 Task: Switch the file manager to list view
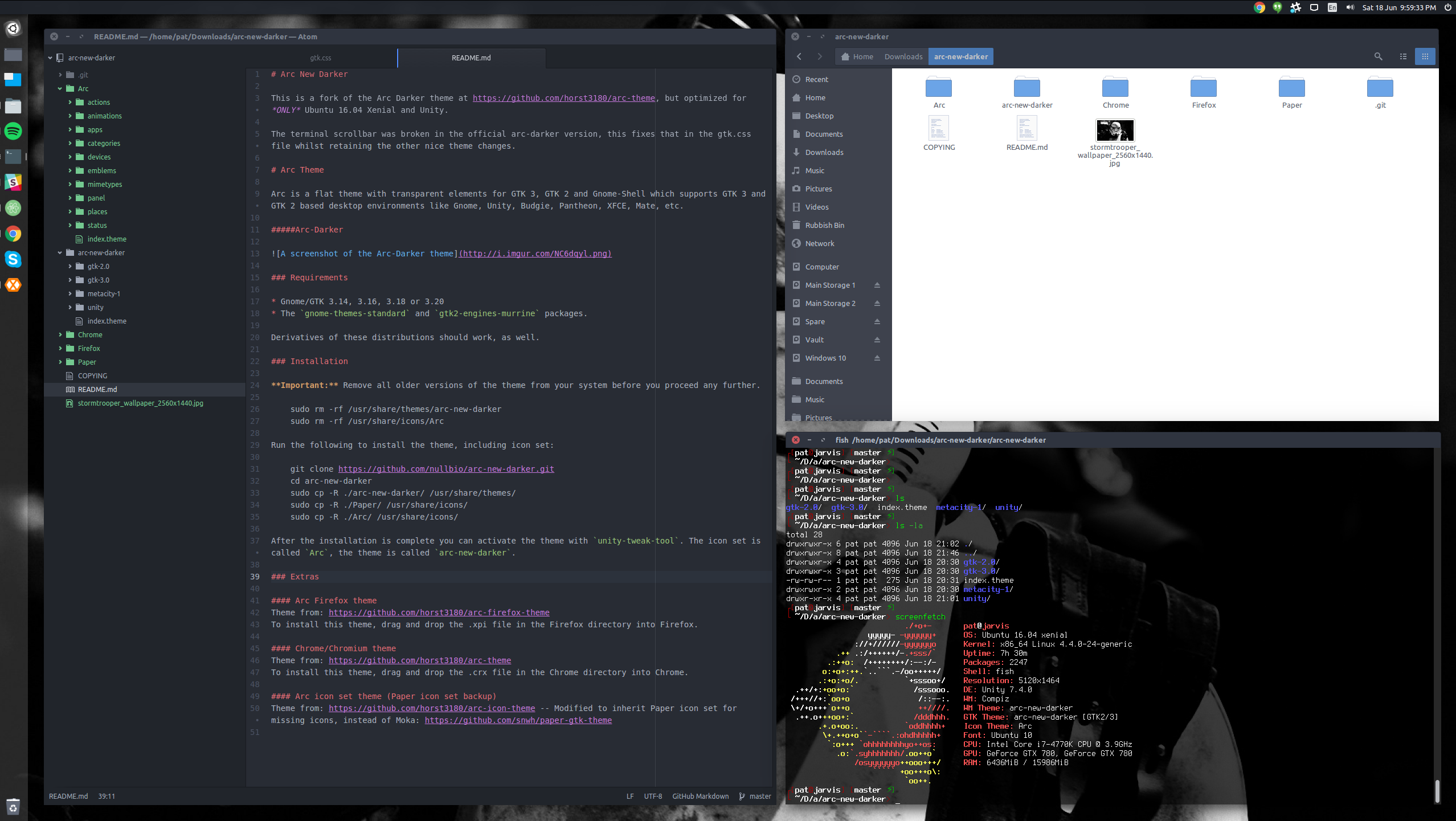point(1403,56)
